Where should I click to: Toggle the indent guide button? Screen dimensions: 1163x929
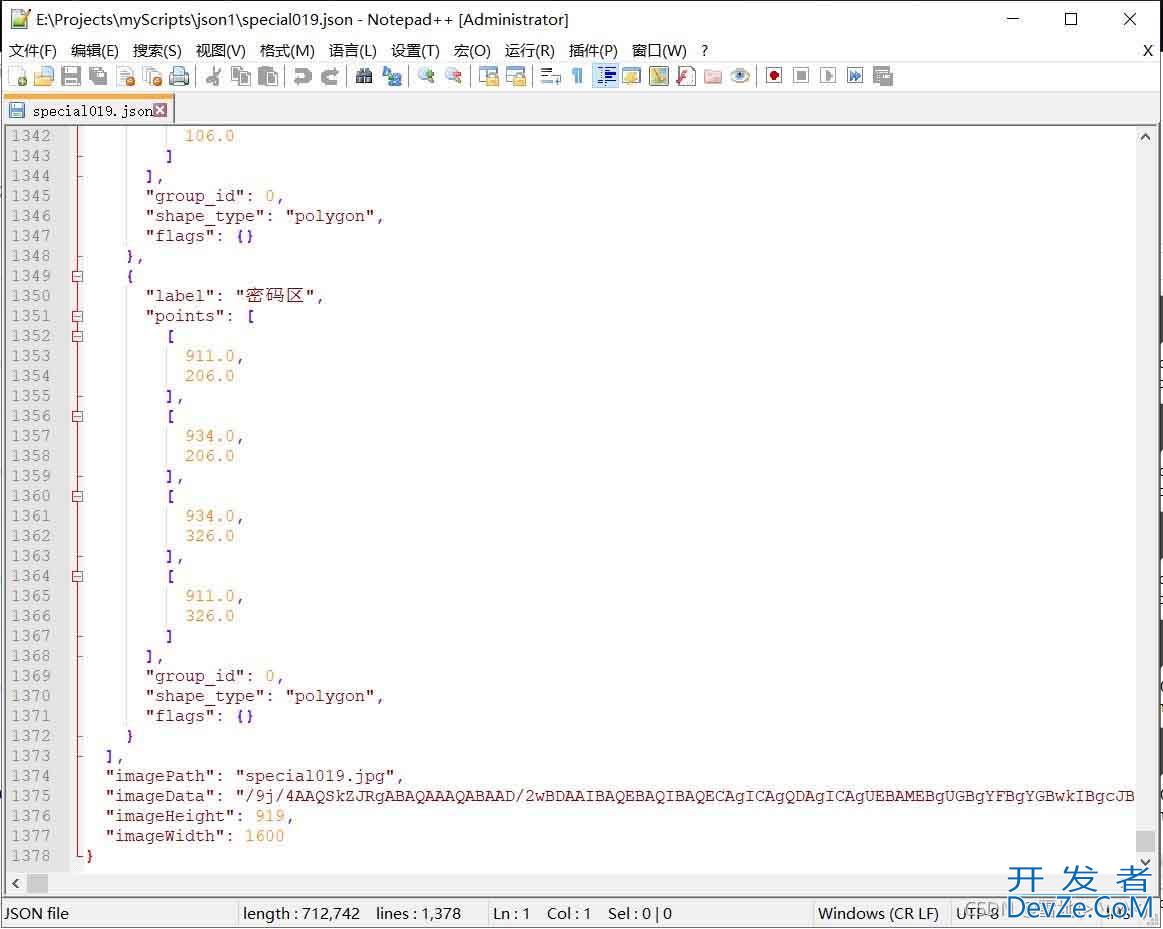click(x=605, y=76)
